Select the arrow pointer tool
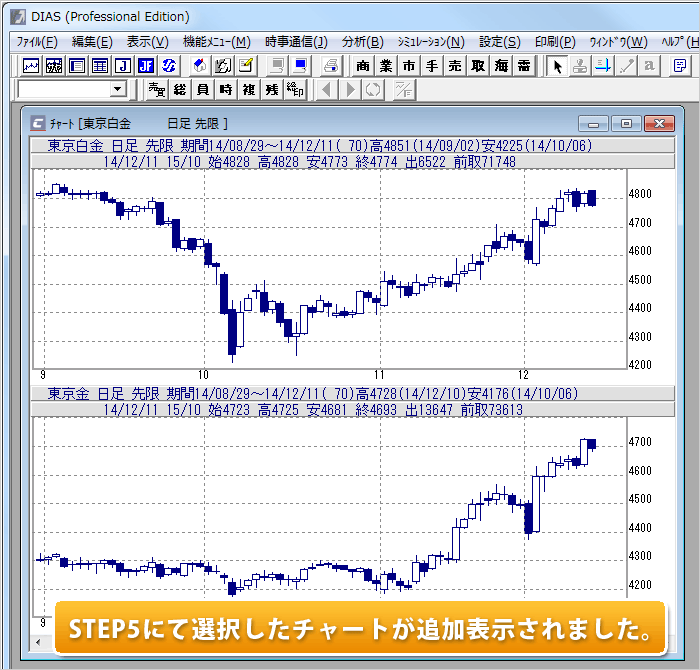Image resolution: width=700 pixels, height=670 pixels. point(557,66)
